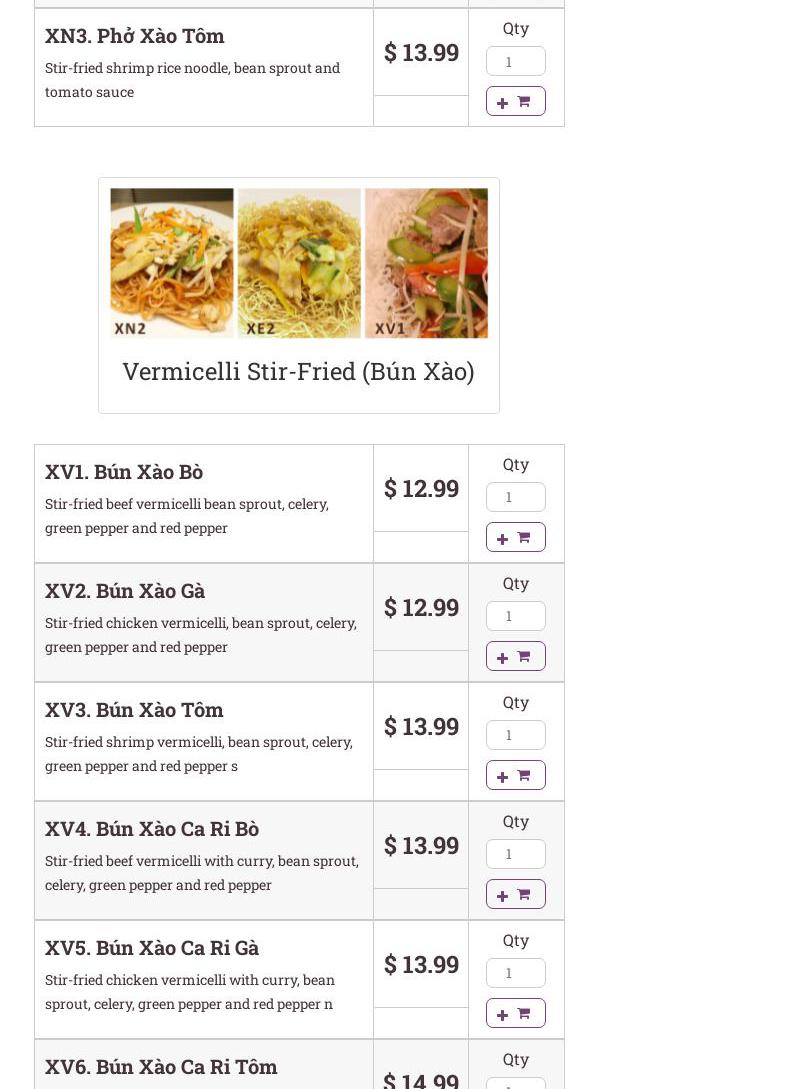Screen dimensions: 785x1089
Task: Open the XV6. Bún Xào Ca Ri Tôm item title
Action: (161, 1067)
